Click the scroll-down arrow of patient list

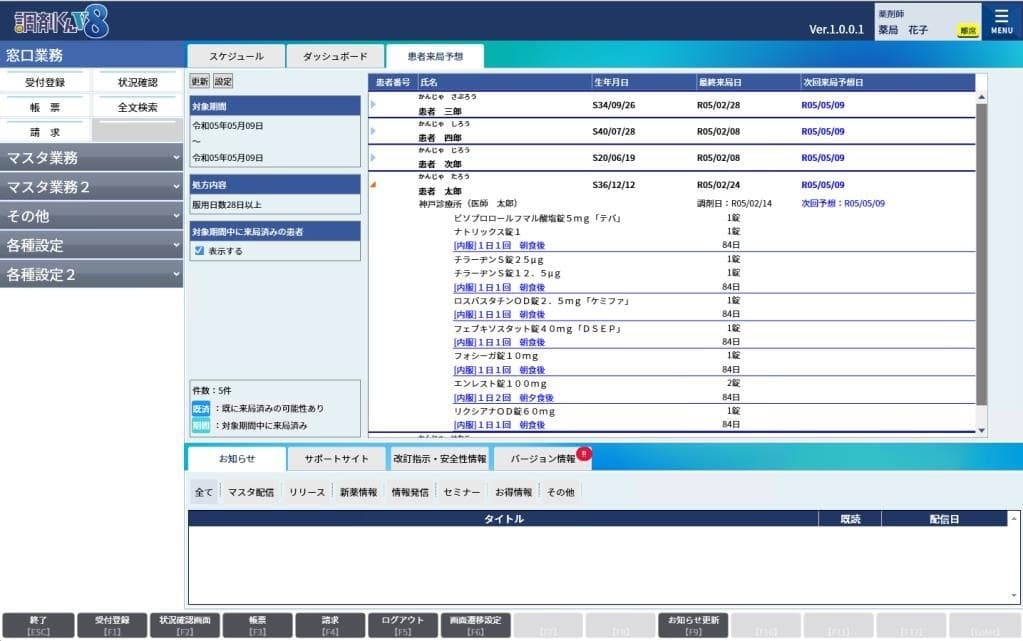pyautogui.click(x=981, y=430)
